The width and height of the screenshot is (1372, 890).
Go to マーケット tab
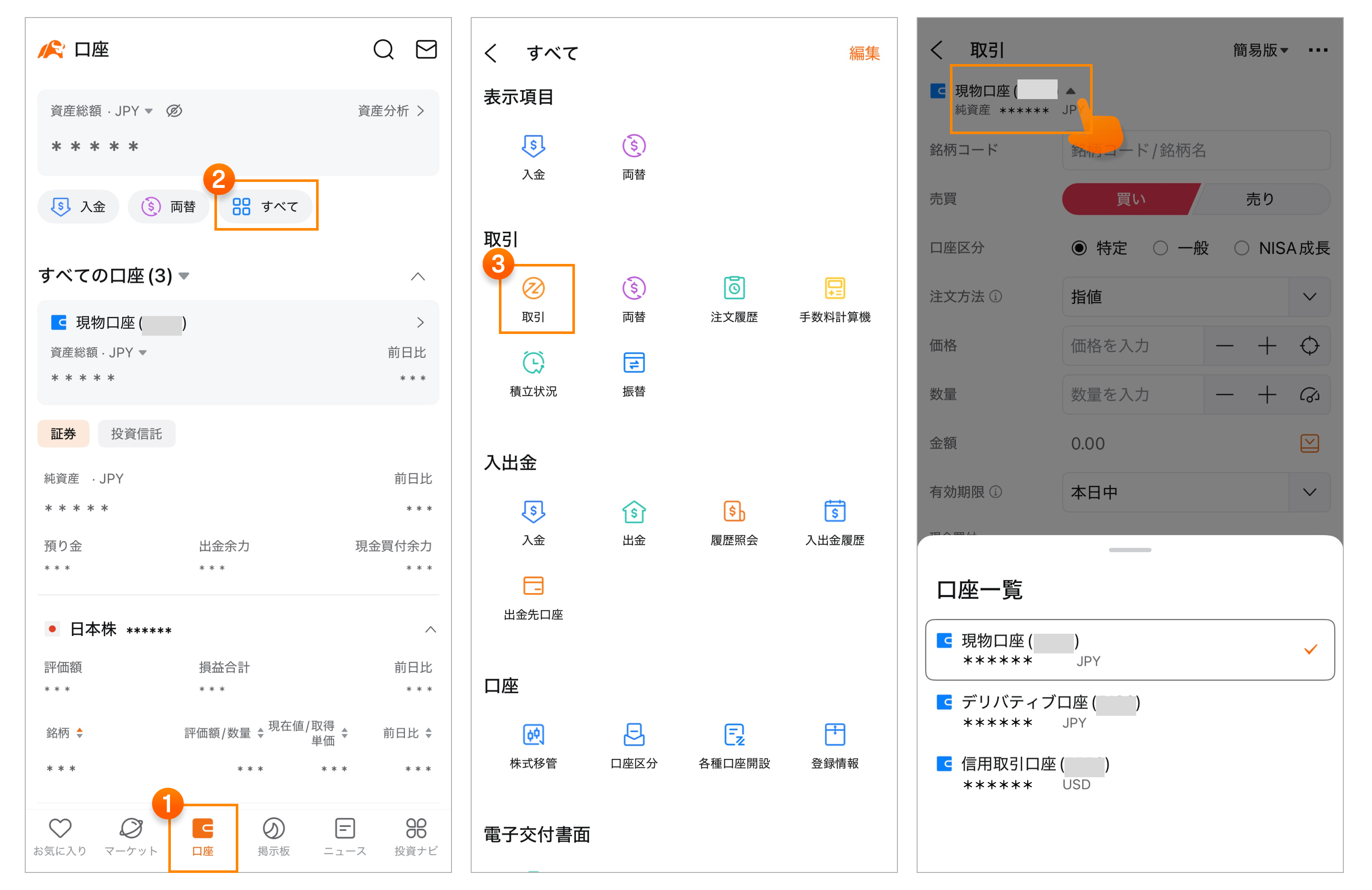pos(131,837)
